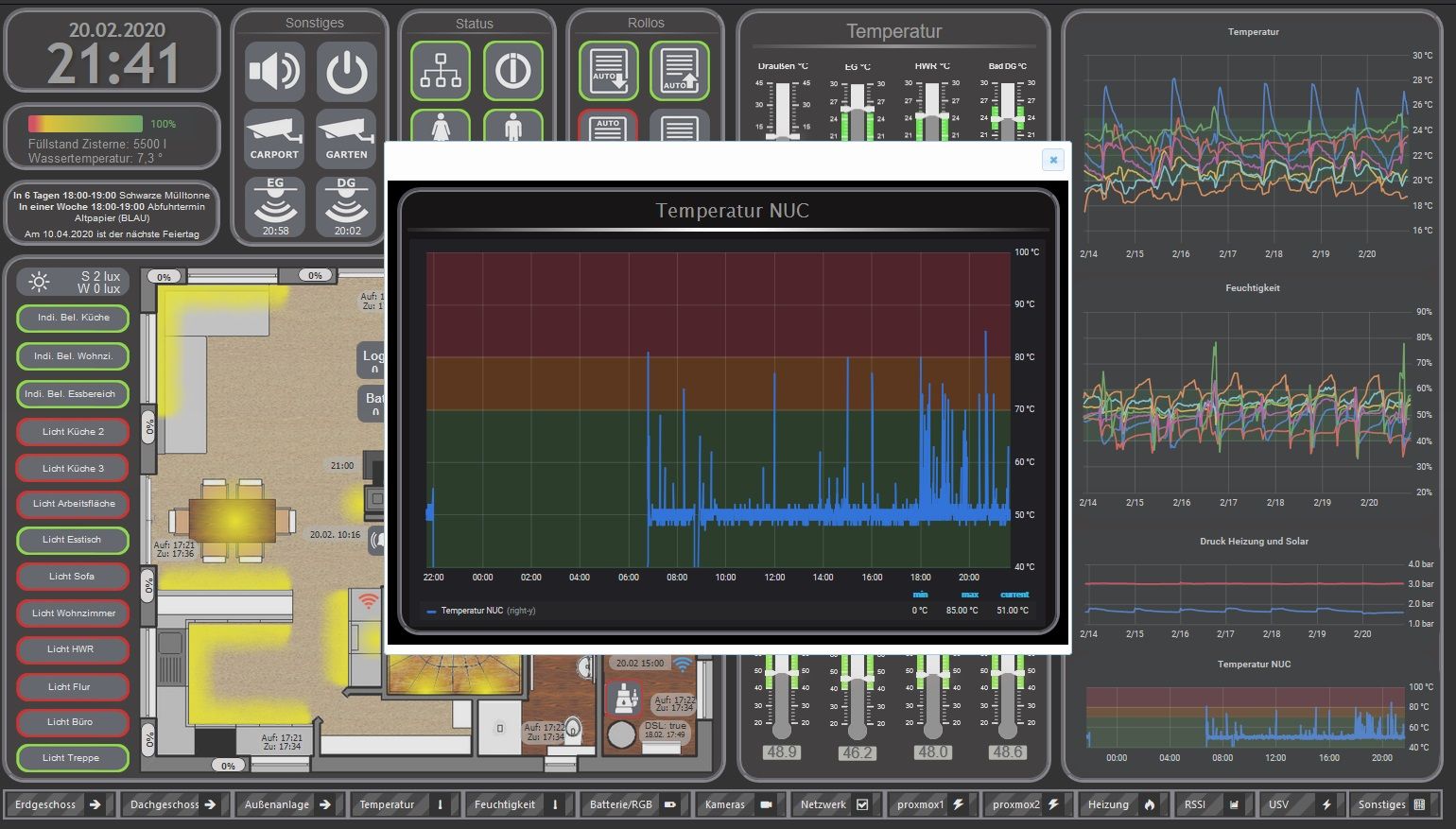
Task: Turn off Licht Treppe
Action: 73,758
